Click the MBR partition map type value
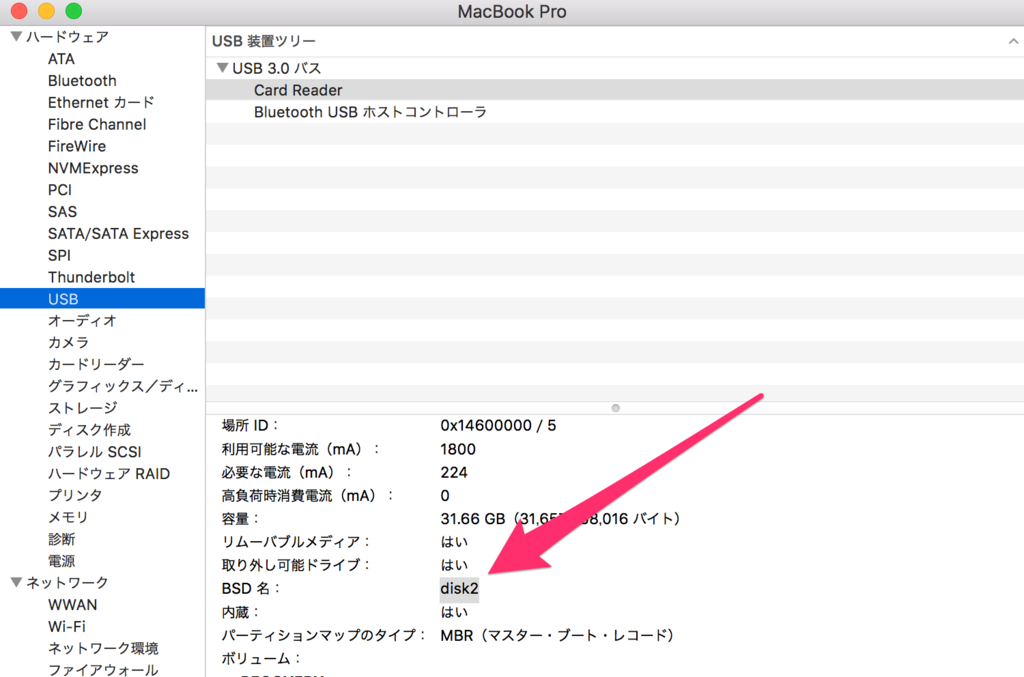This screenshot has height=677, width=1024. (x=558, y=635)
